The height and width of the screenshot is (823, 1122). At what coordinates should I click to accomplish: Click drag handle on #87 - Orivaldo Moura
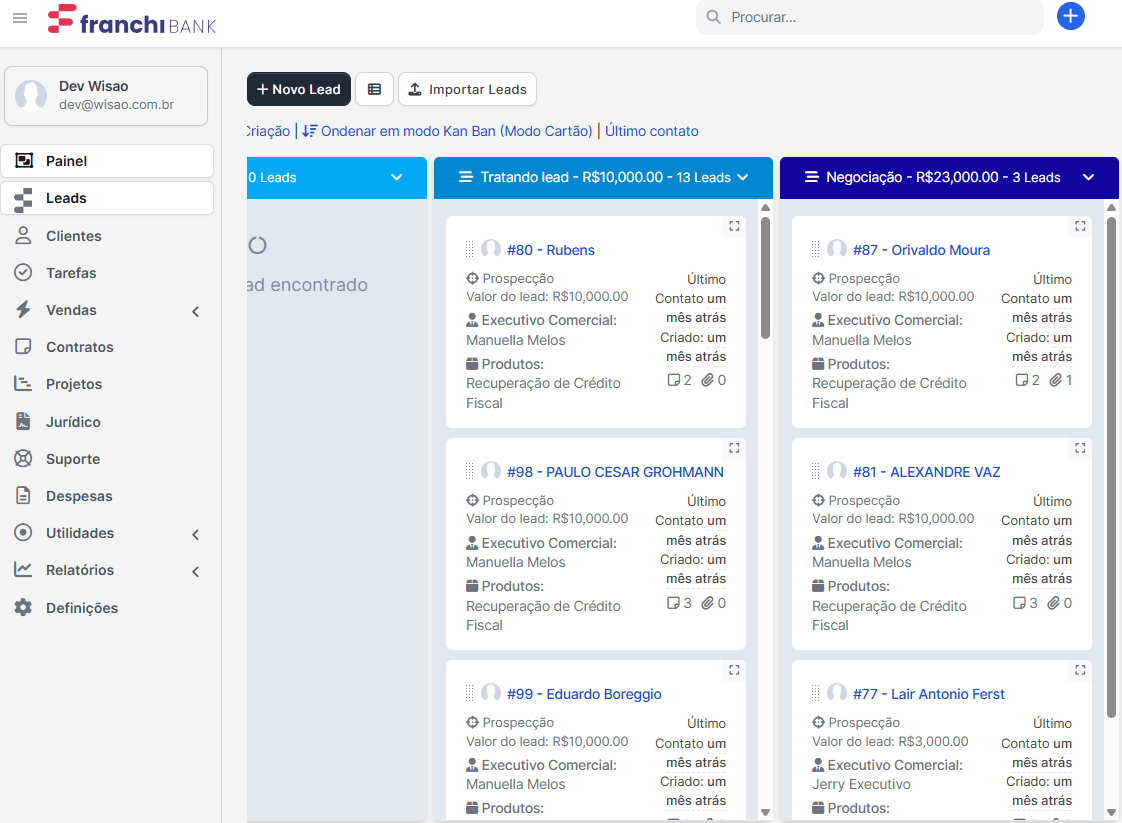pyautogui.click(x=816, y=249)
